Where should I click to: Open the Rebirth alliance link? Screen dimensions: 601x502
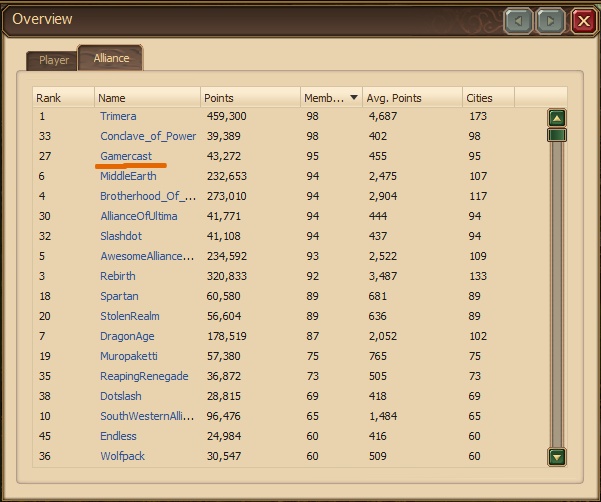coord(118,276)
